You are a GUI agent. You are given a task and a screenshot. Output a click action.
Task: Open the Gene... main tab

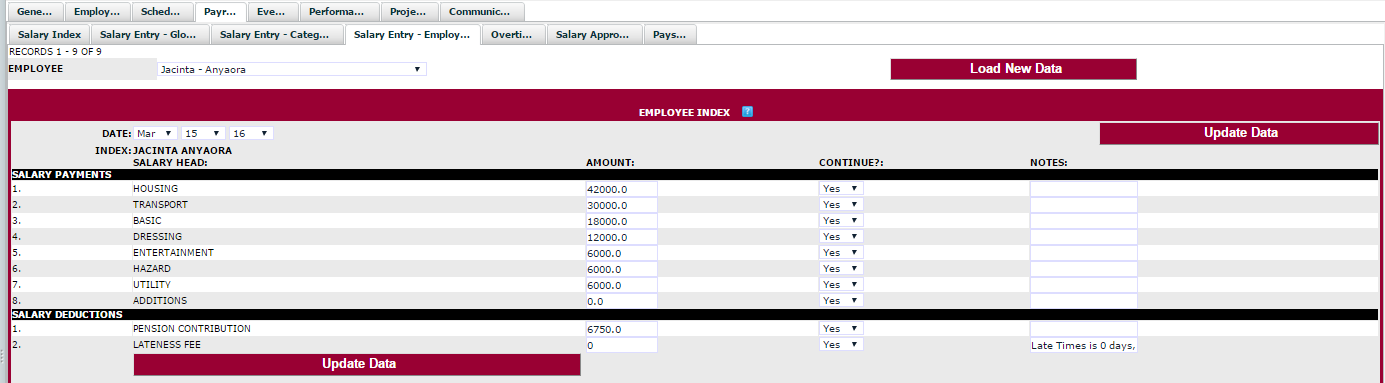tap(35, 12)
